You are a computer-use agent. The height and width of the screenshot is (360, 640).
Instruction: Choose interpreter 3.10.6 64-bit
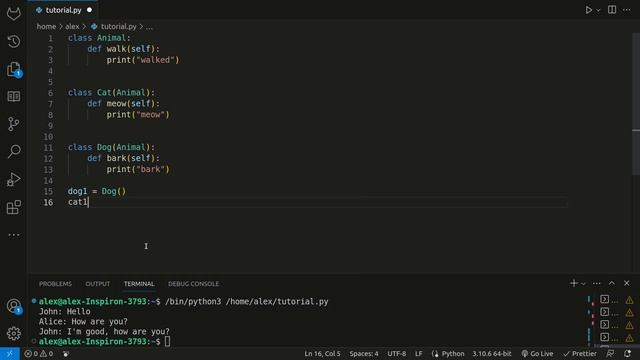(x=492, y=354)
